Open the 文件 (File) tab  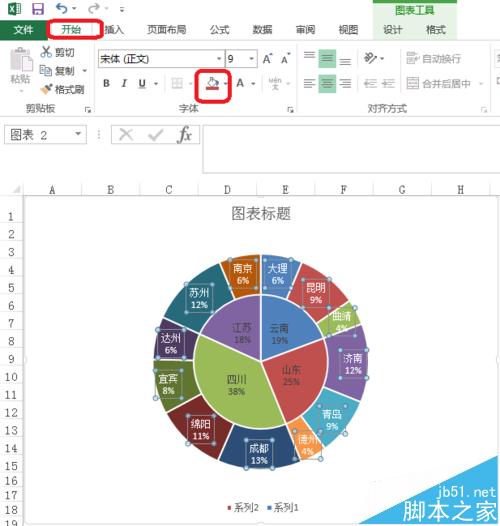(x=23, y=30)
